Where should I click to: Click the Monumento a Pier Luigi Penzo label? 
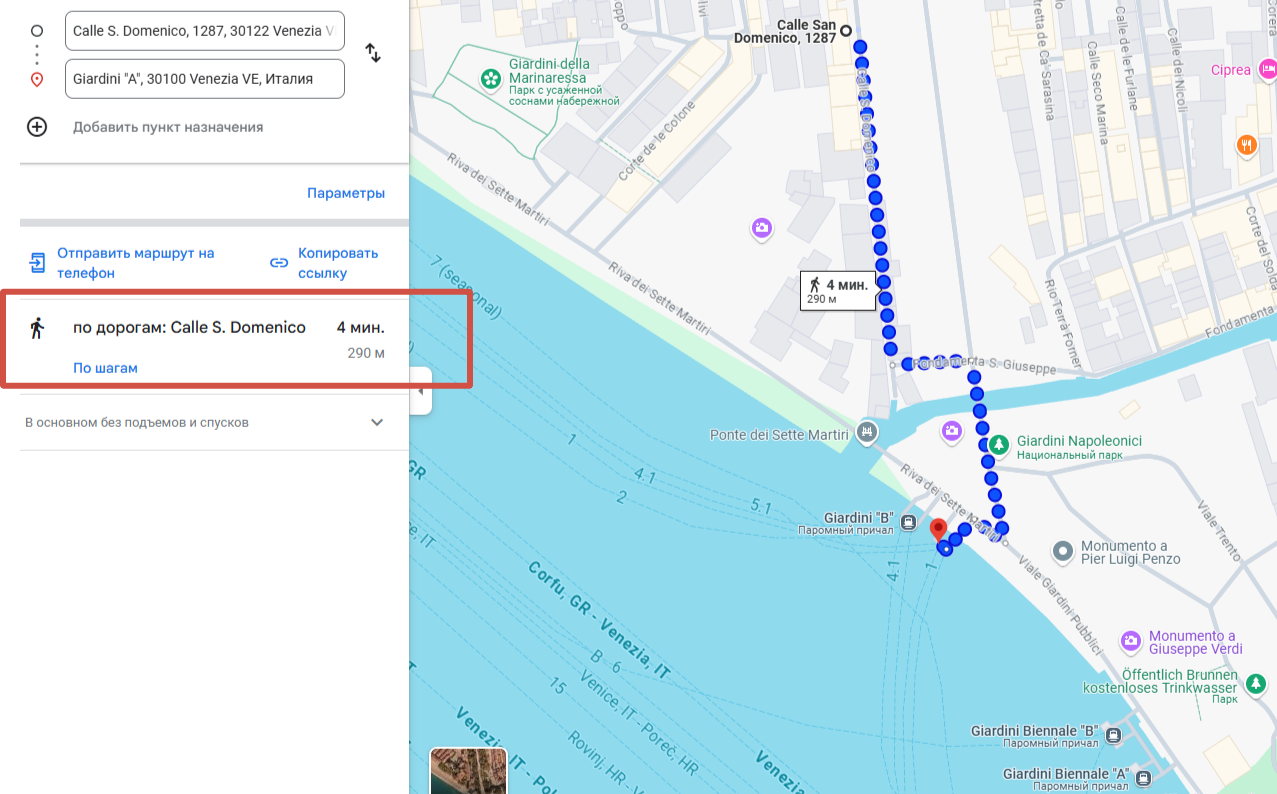[x=1131, y=553]
